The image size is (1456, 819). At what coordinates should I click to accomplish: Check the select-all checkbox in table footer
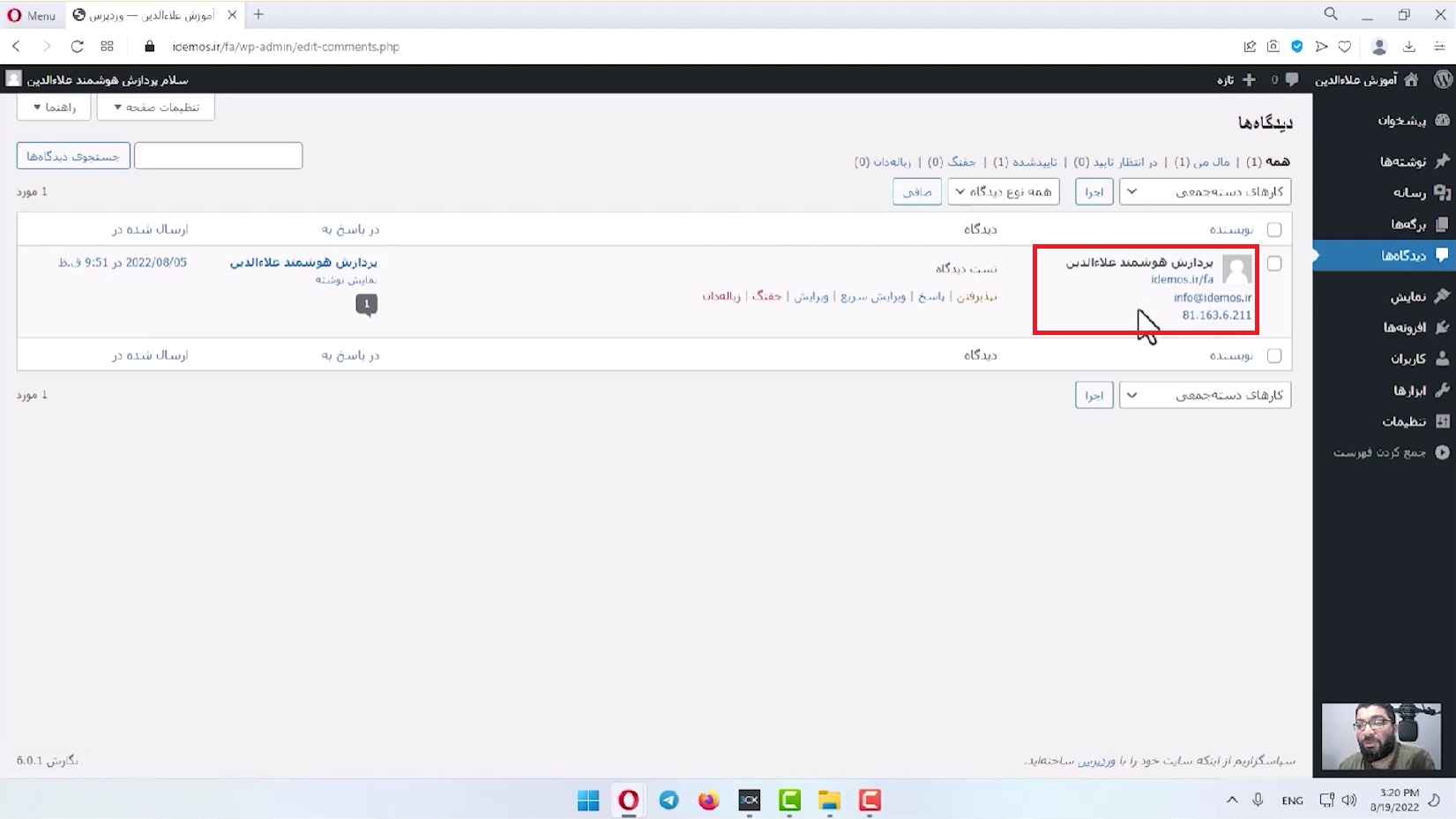click(x=1274, y=355)
